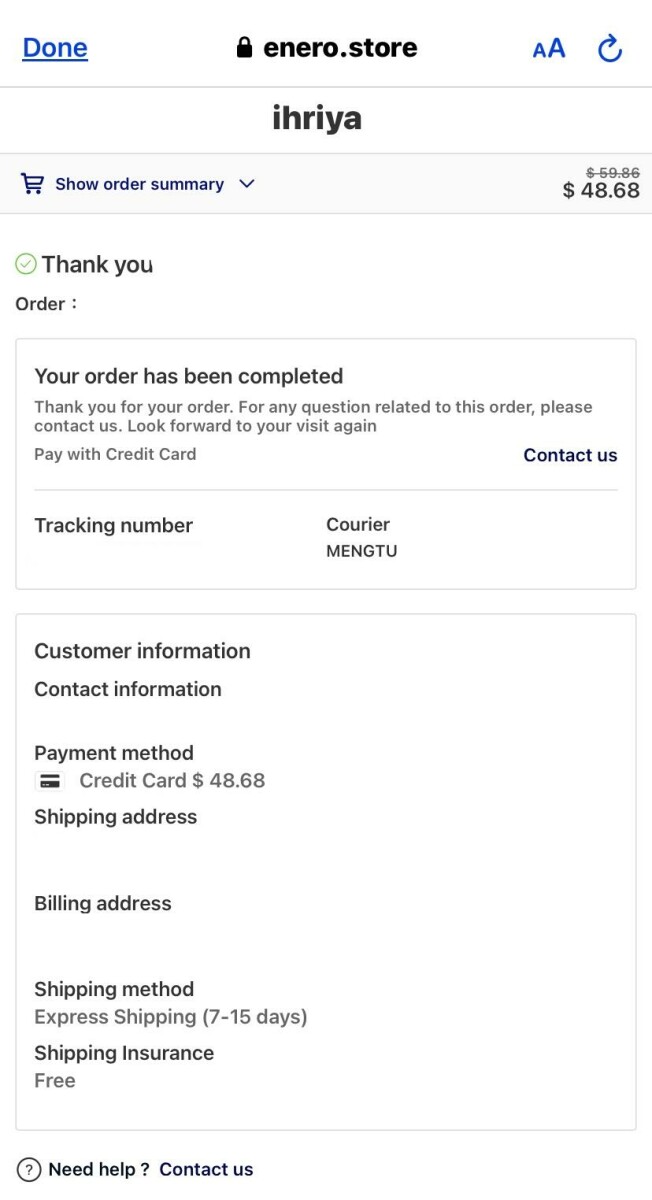Click the question mark help icon
The width and height of the screenshot is (652, 1200).
30,1169
